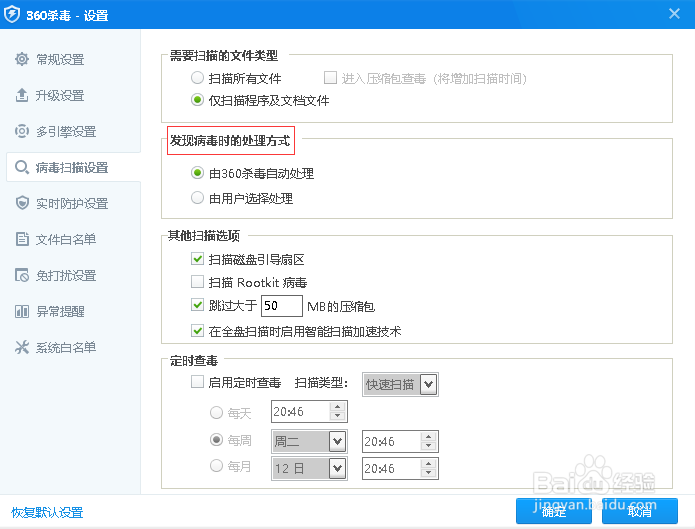This screenshot has width=695, height=529.
Task: Click 恢复默认设置 link
Action: pos(47,512)
